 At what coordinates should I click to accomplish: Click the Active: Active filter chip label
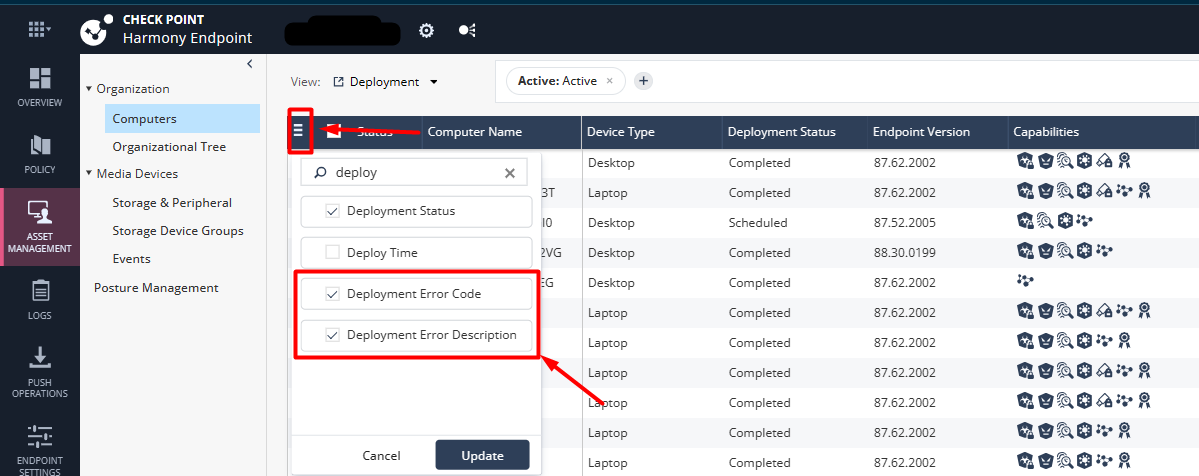pyautogui.click(x=557, y=80)
